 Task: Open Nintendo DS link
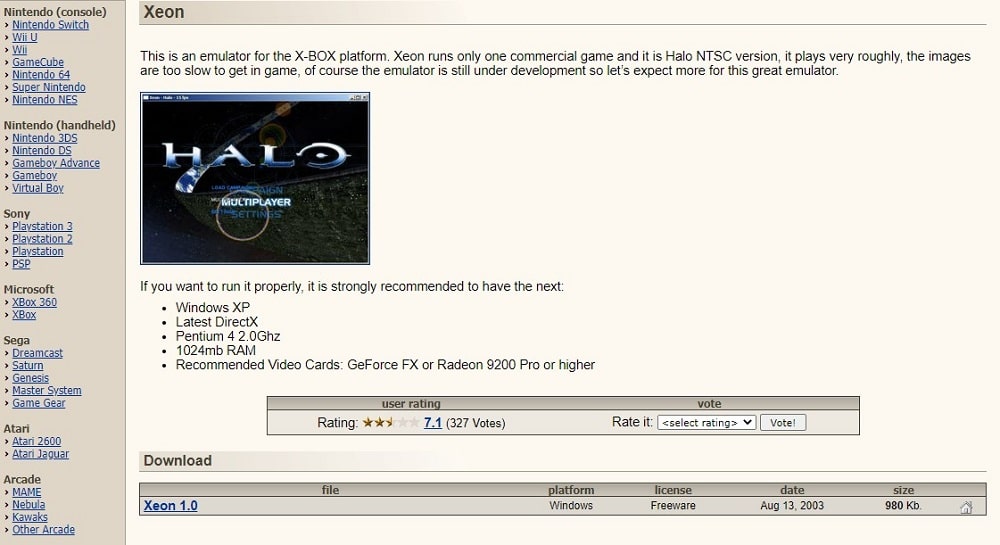[x=41, y=150]
